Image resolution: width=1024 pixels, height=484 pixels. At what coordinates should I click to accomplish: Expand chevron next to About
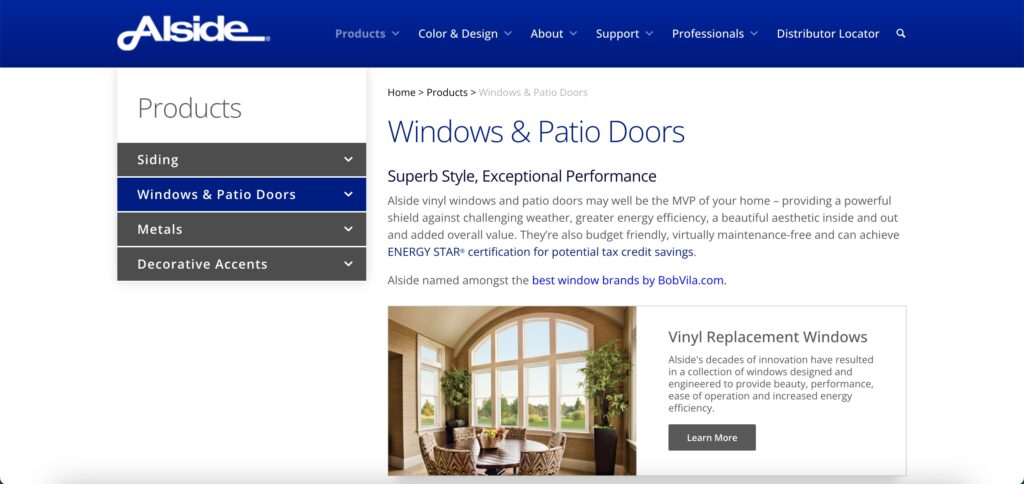[573, 34]
